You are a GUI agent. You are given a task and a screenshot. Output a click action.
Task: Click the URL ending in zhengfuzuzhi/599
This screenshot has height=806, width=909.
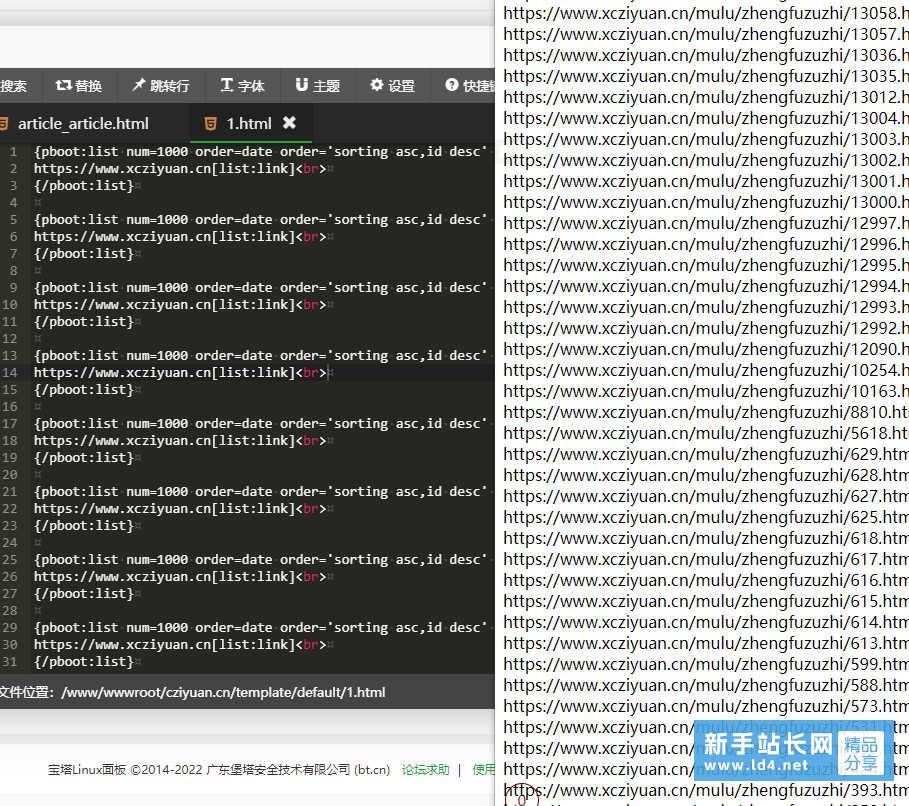click(x=706, y=664)
